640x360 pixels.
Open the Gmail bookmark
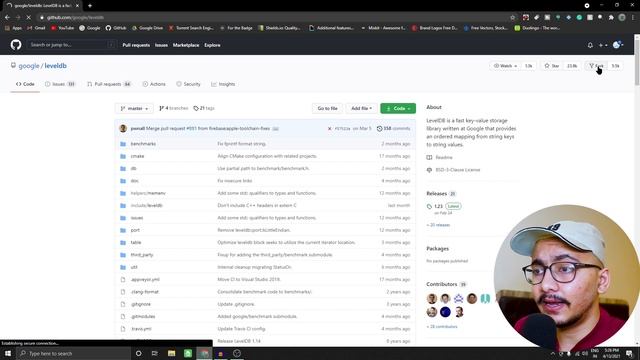pyautogui.click(x=36, y=28)
